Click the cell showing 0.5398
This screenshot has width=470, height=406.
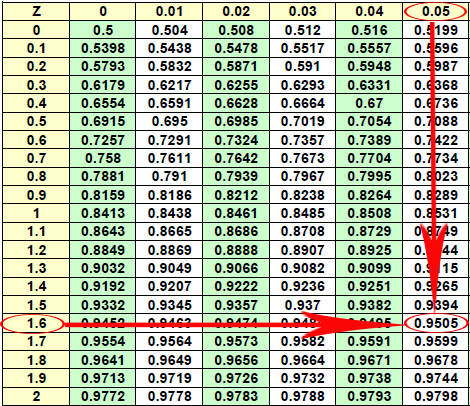point(103,49)
